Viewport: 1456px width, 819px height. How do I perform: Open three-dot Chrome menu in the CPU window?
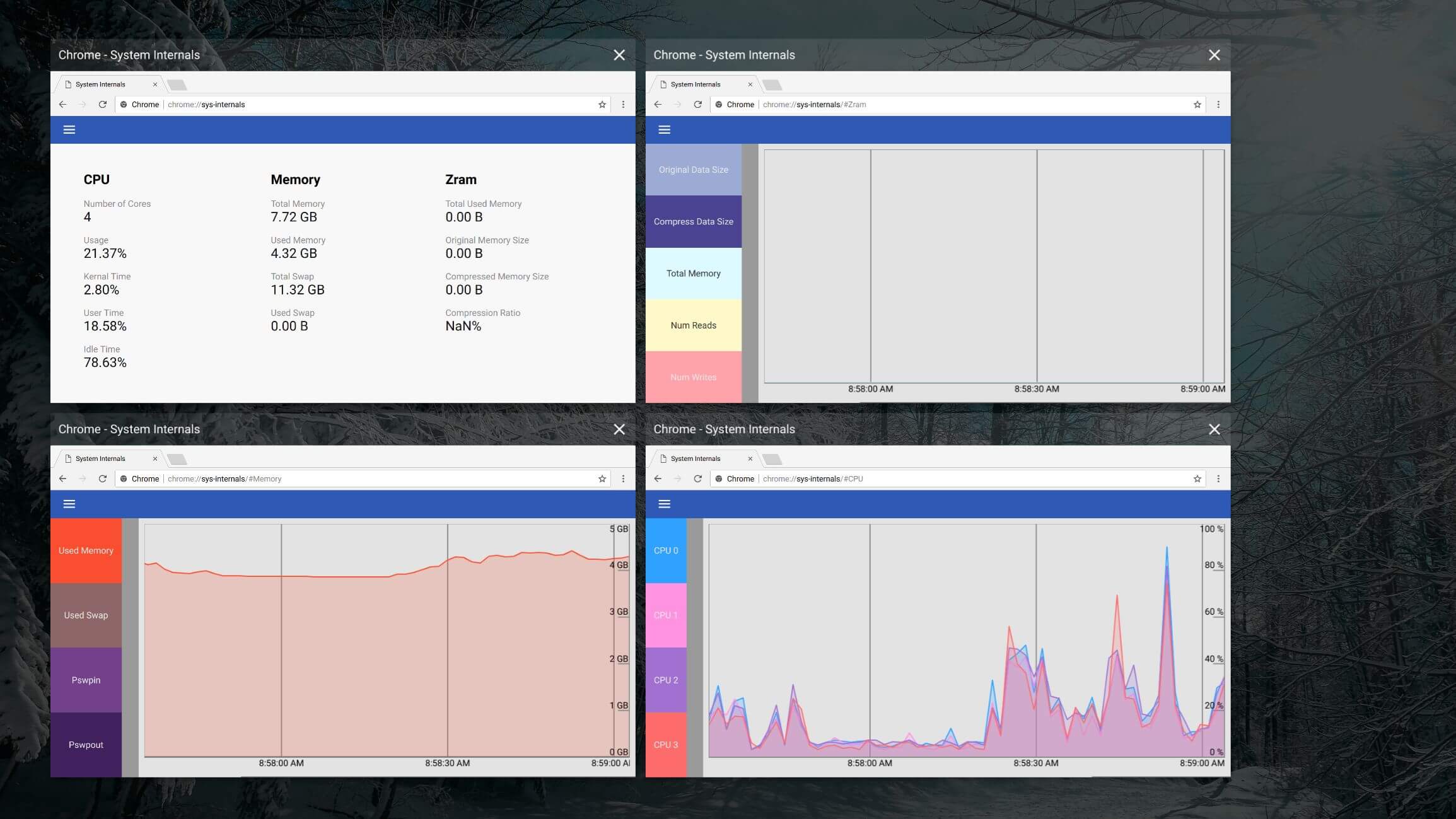click(x=1218, y=479)
